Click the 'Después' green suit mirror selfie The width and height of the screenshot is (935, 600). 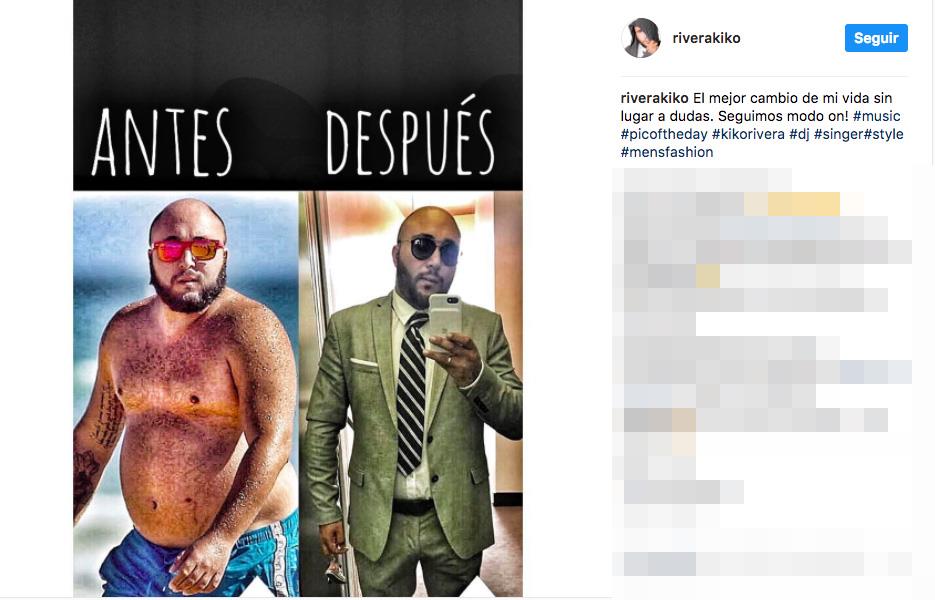pyautogui.click(x=411, y=394)
